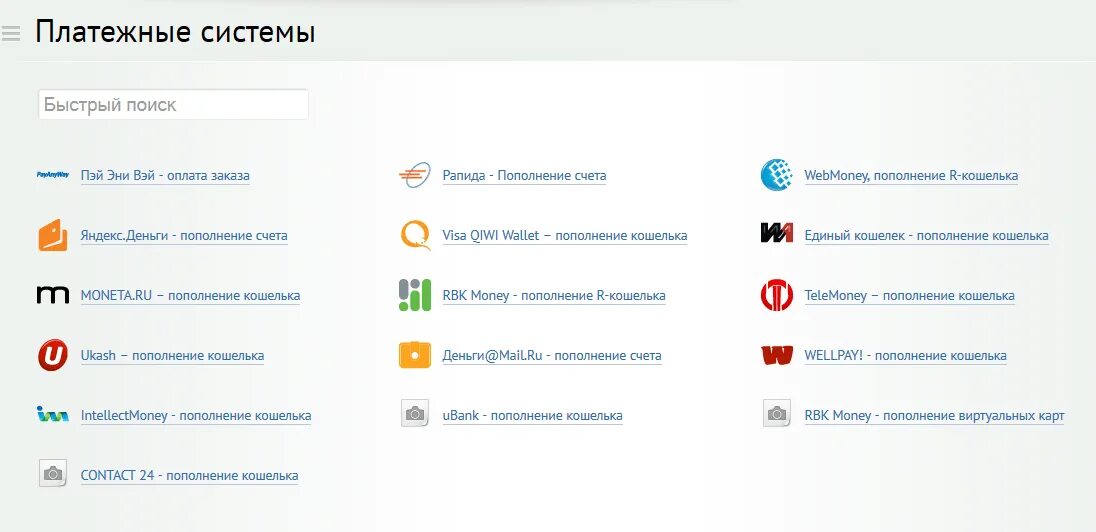Screen dimensions: 1096x532
Task: Click the yellow Деньги@Mail.Ru wallet icon
Action: (x=414, y=355)
